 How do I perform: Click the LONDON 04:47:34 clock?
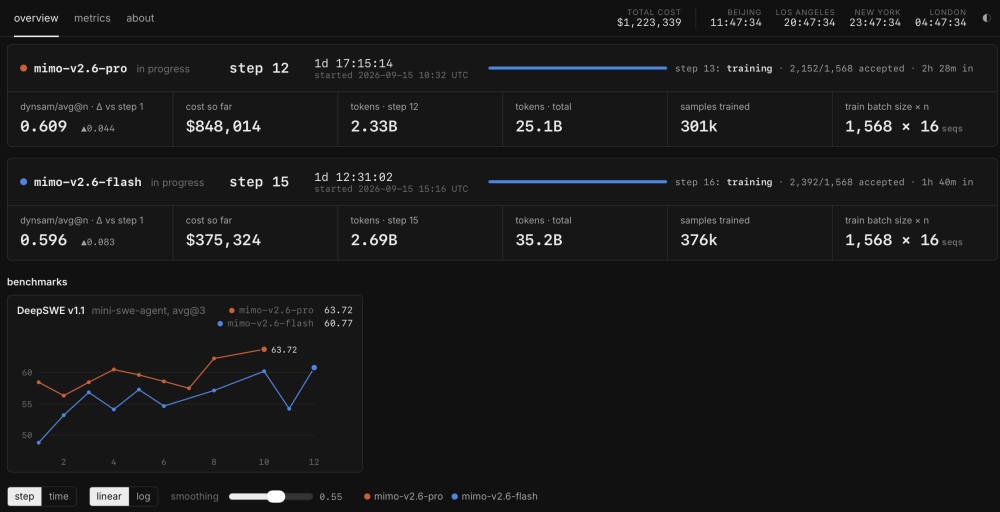941,18
